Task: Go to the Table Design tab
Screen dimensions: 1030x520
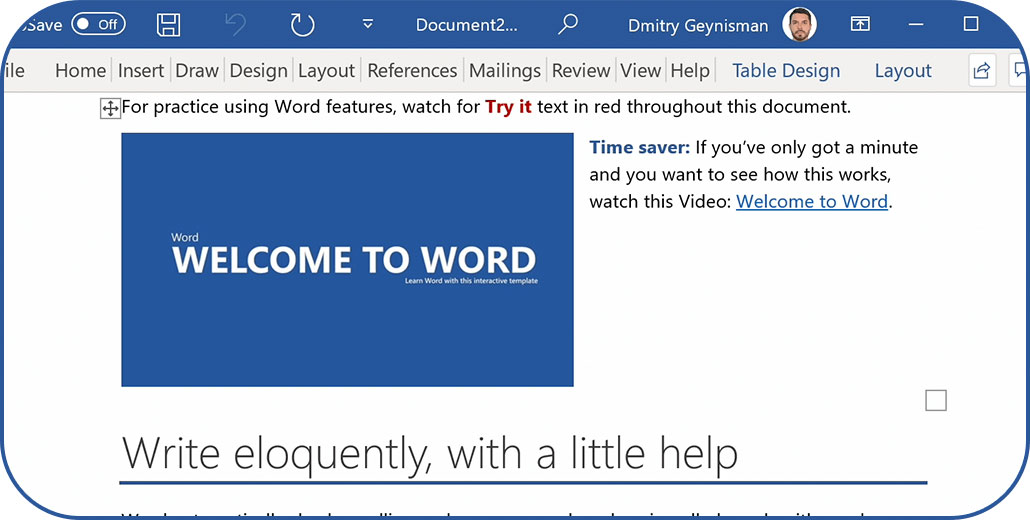Action: click(786, 71)
